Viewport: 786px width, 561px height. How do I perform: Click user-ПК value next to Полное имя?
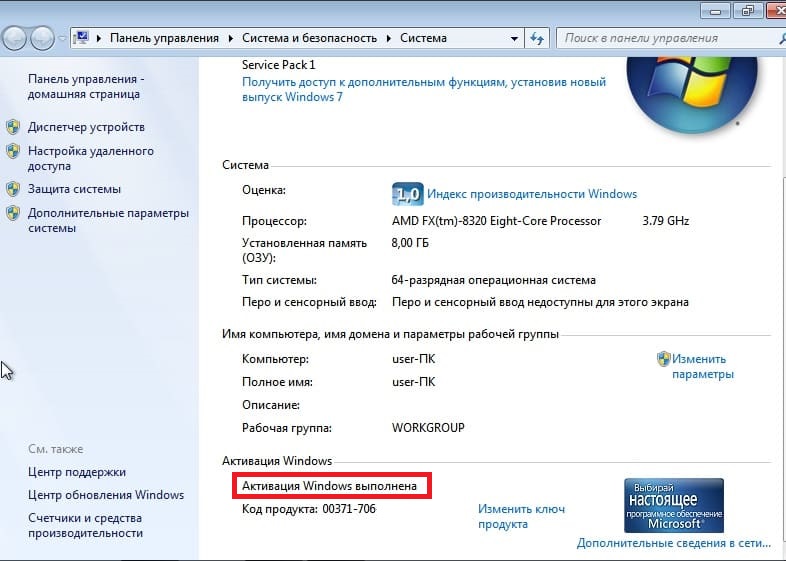click(414, 382)
